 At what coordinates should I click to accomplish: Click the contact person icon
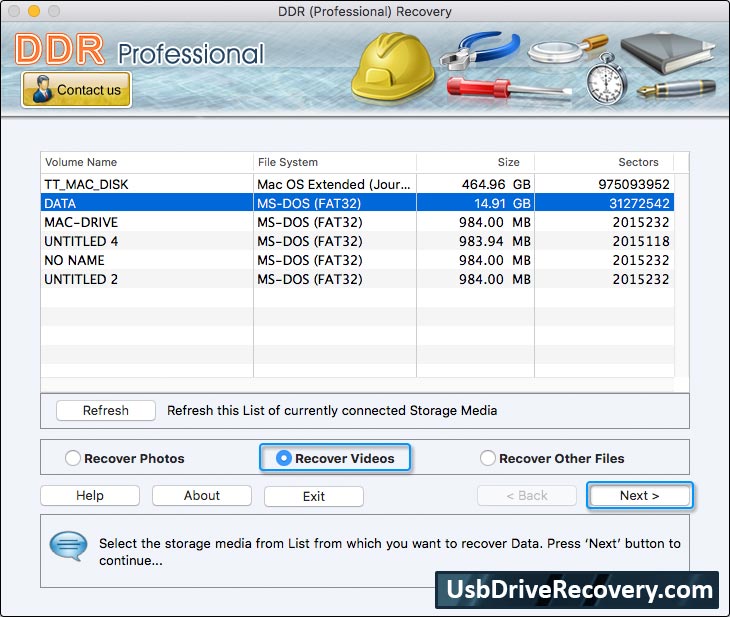point(42,89)
